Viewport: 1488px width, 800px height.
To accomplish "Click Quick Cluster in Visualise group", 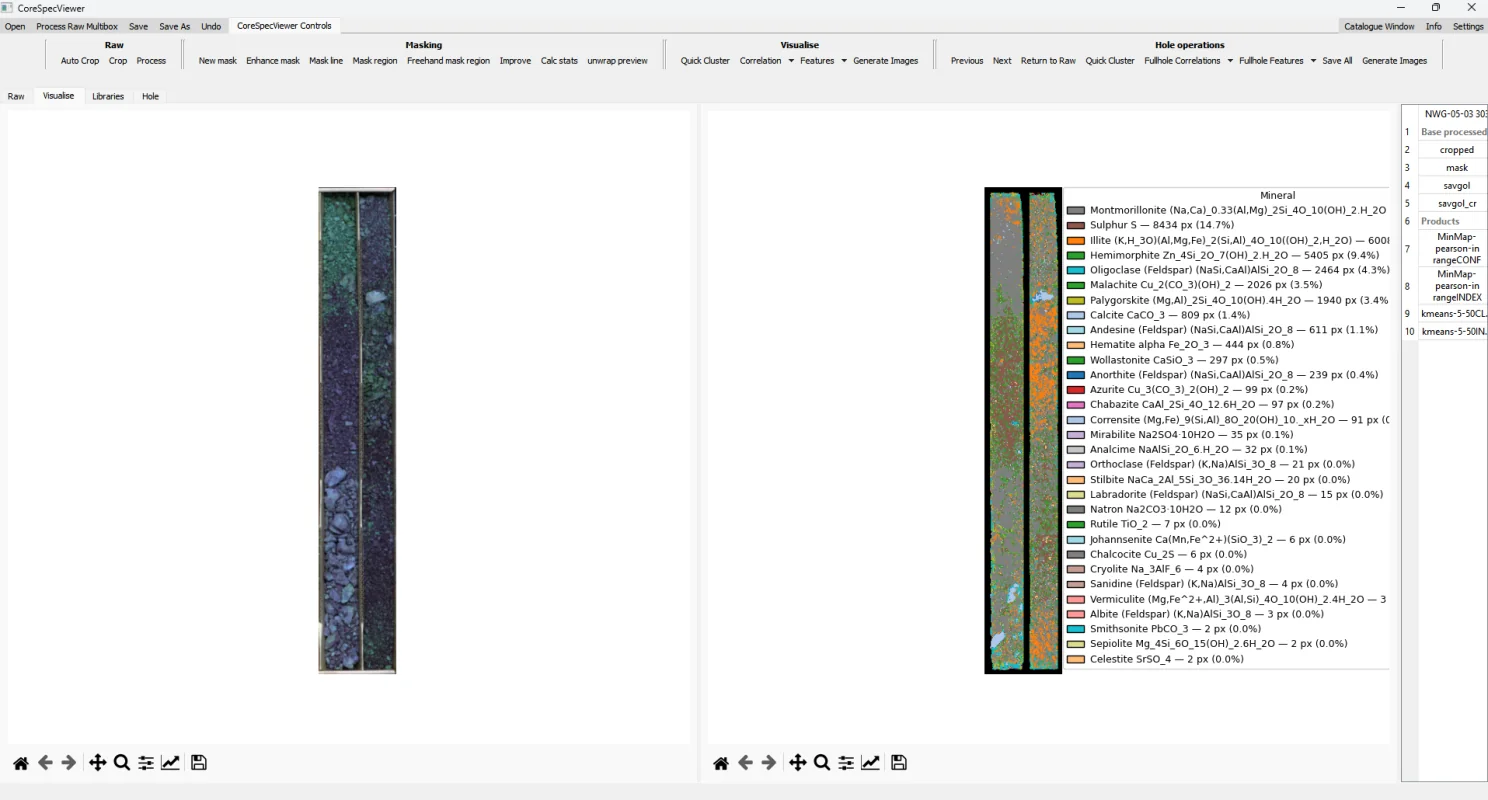I will tap(705, 61).
